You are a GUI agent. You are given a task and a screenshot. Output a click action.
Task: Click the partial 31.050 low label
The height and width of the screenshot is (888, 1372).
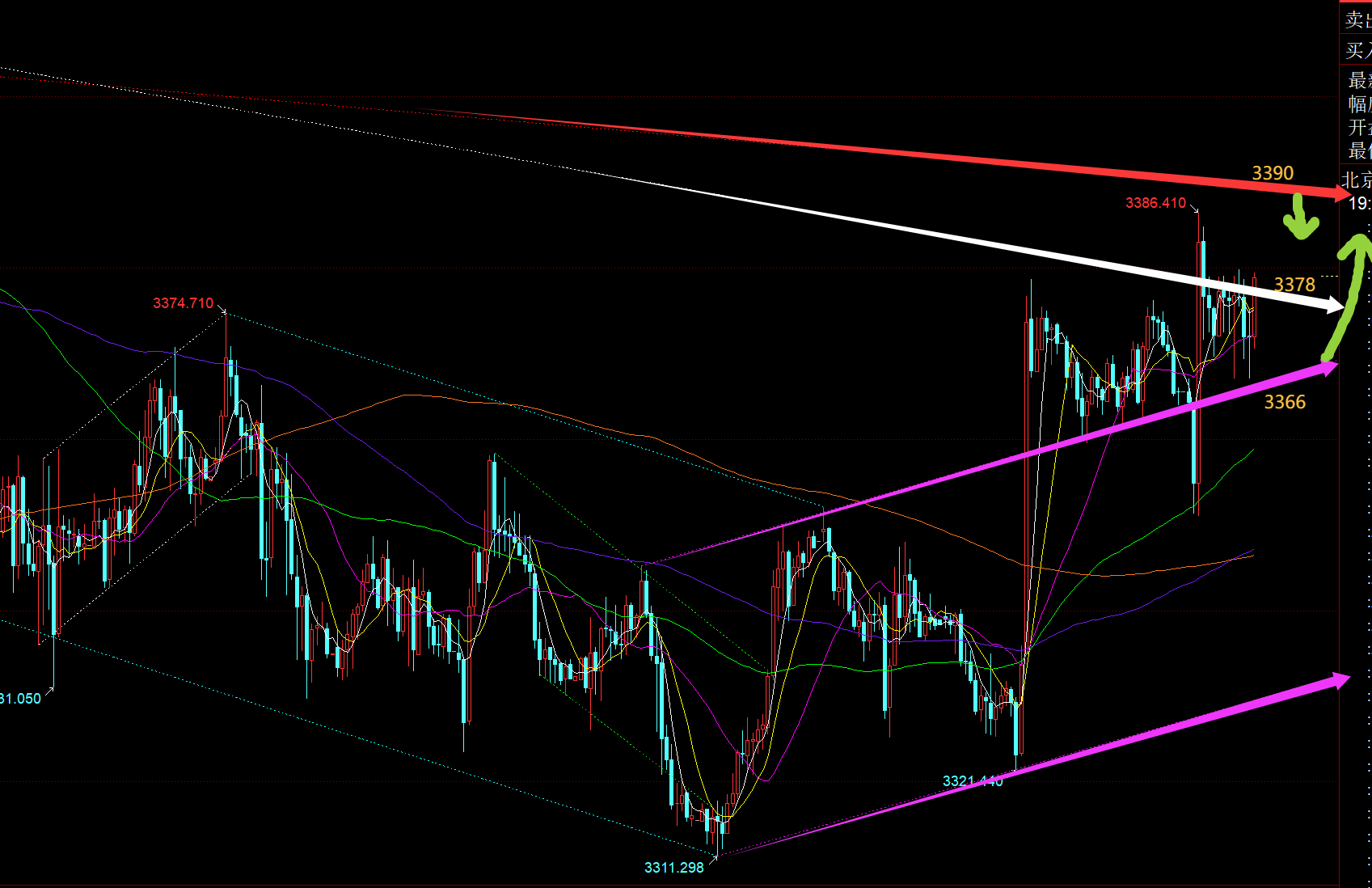(x=20, y=699)
